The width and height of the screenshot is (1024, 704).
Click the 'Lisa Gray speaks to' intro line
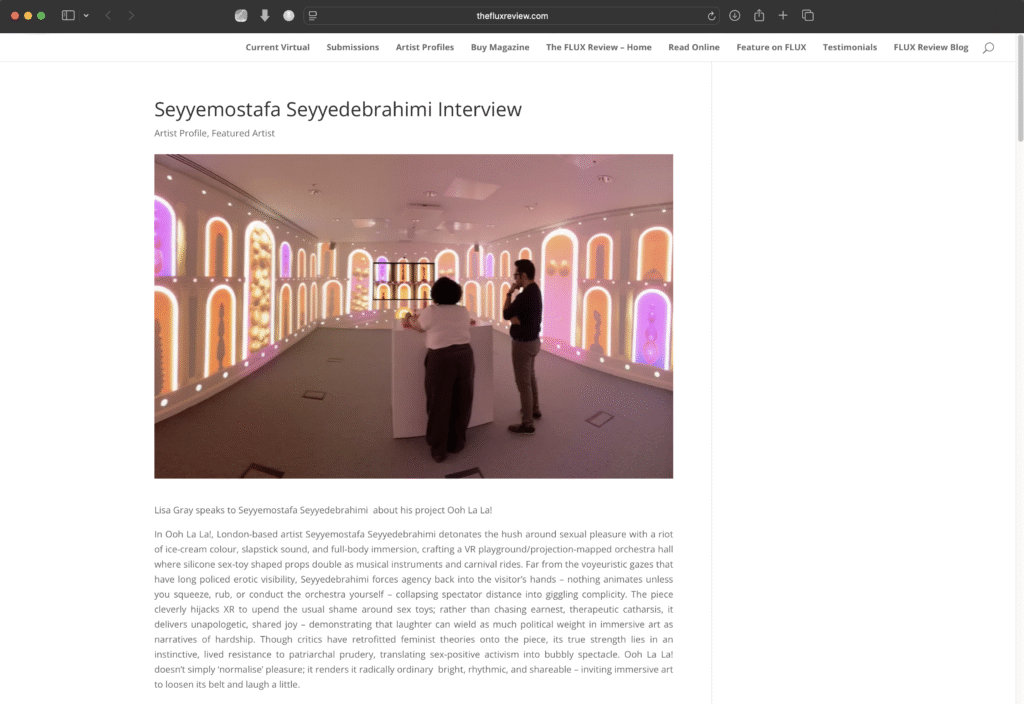[x=323, y=510]
